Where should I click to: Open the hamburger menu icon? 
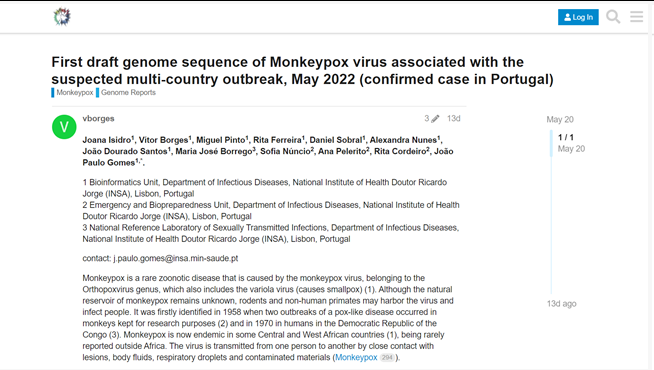point(636,17)
